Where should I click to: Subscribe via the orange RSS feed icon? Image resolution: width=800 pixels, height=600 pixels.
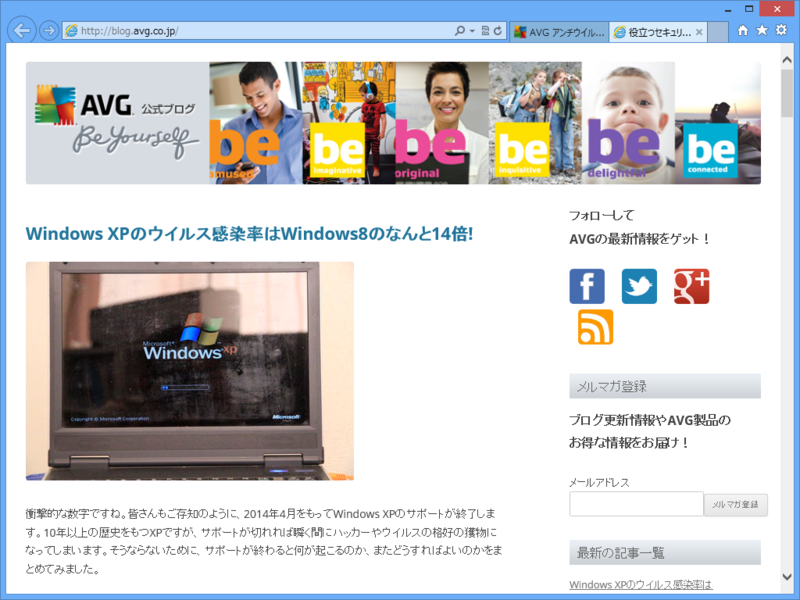point(597,327)
